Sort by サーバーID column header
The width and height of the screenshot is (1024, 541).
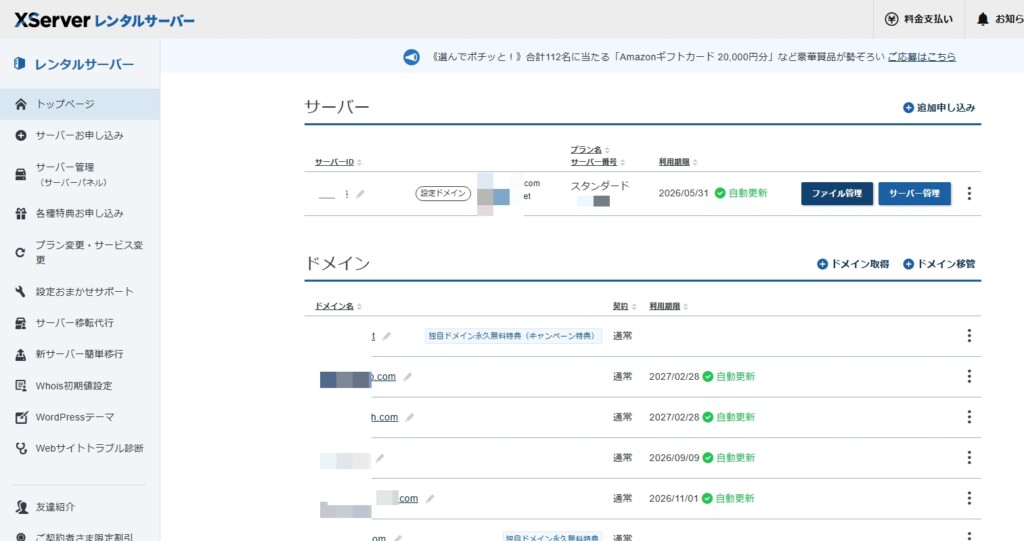point(338,162)
